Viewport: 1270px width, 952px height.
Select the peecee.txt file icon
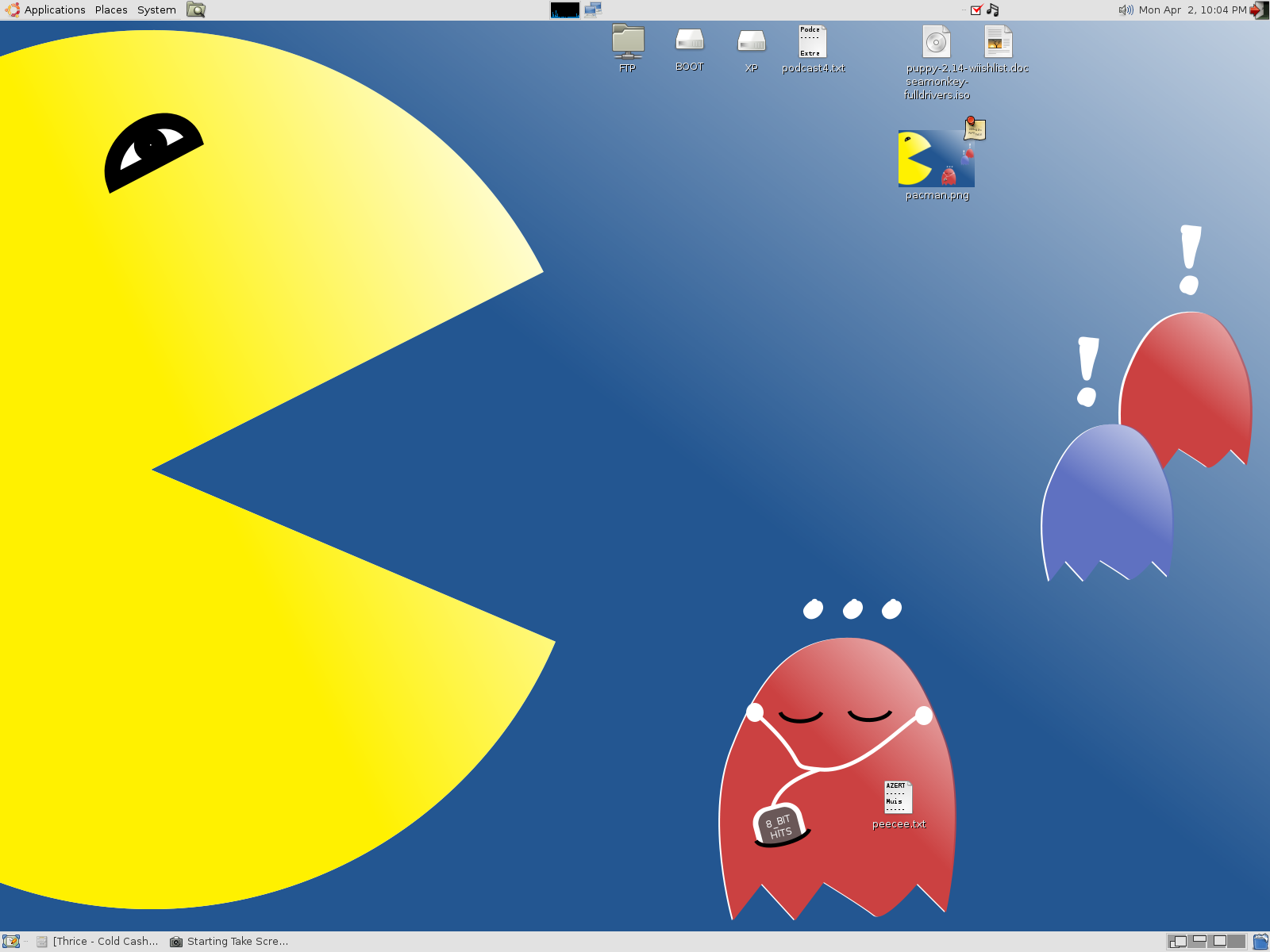click(x=899, y=797)
